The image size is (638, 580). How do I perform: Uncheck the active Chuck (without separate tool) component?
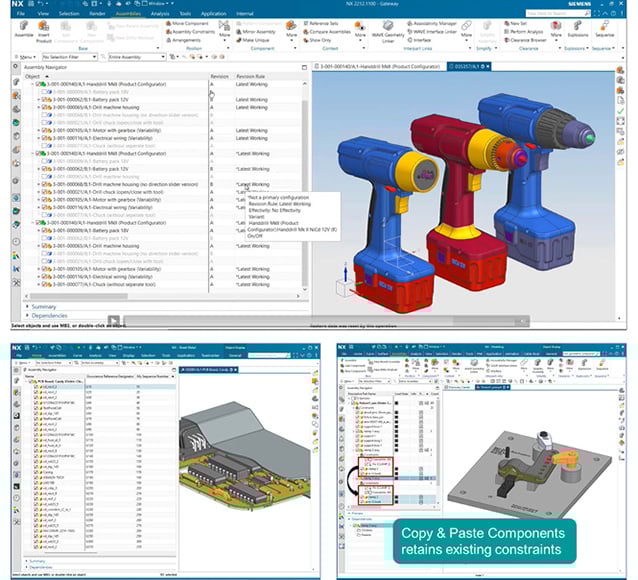[44, 285]
